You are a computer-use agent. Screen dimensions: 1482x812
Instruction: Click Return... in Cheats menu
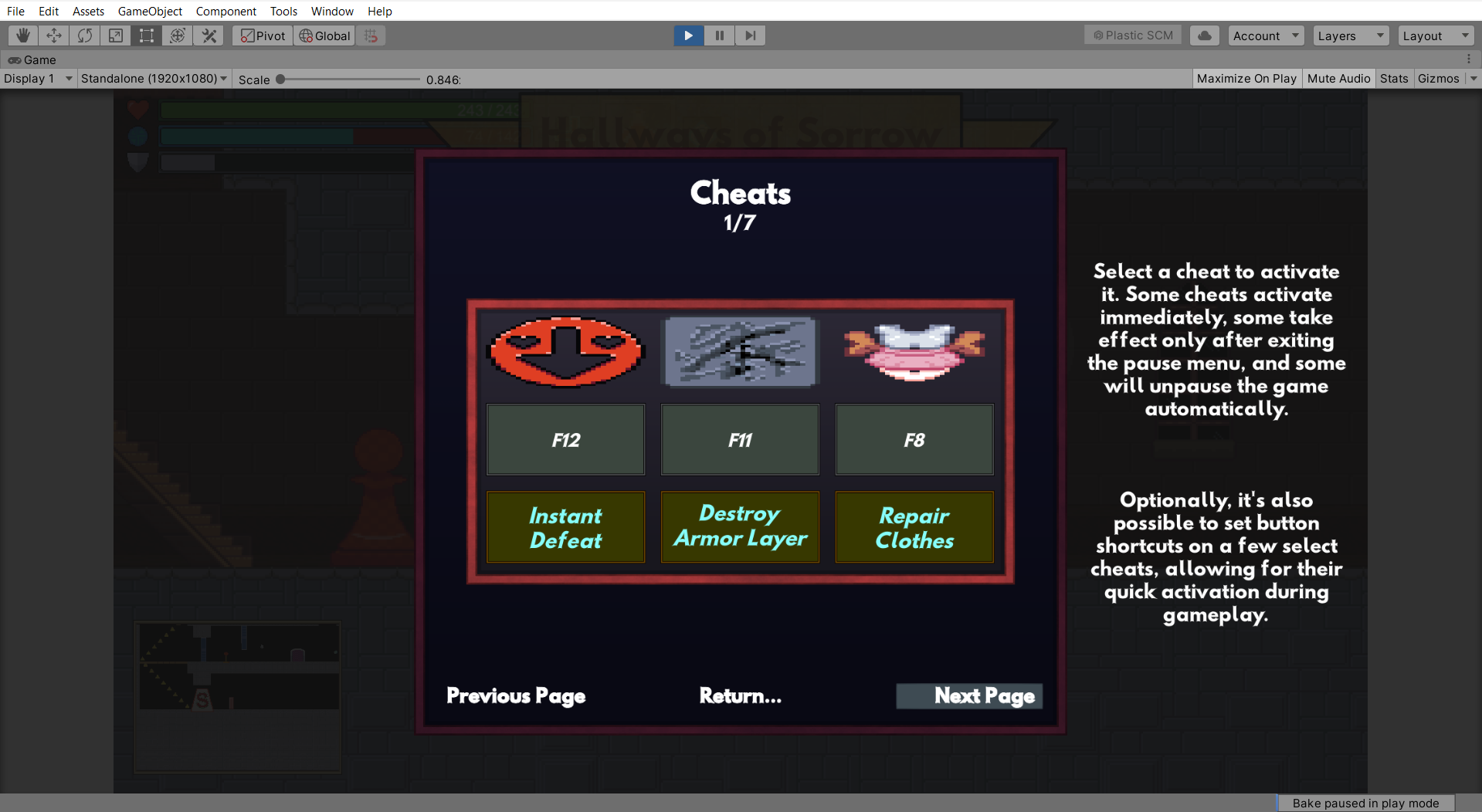click(x=740, y=696)
